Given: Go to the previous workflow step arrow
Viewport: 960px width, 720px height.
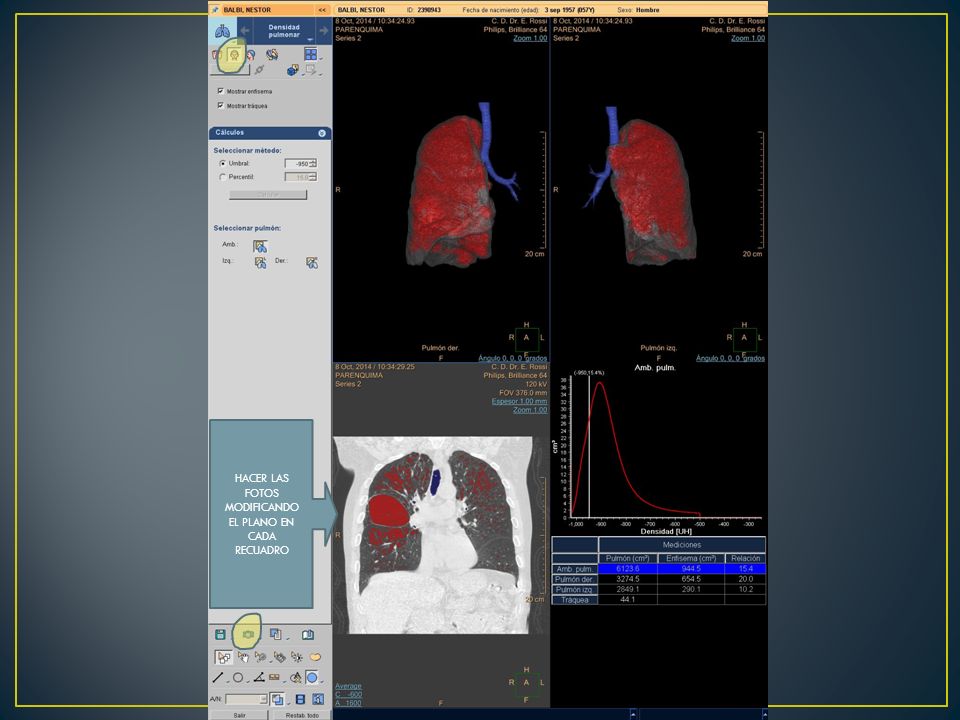Looking at the screenshot, I should (x=245, y=31).
